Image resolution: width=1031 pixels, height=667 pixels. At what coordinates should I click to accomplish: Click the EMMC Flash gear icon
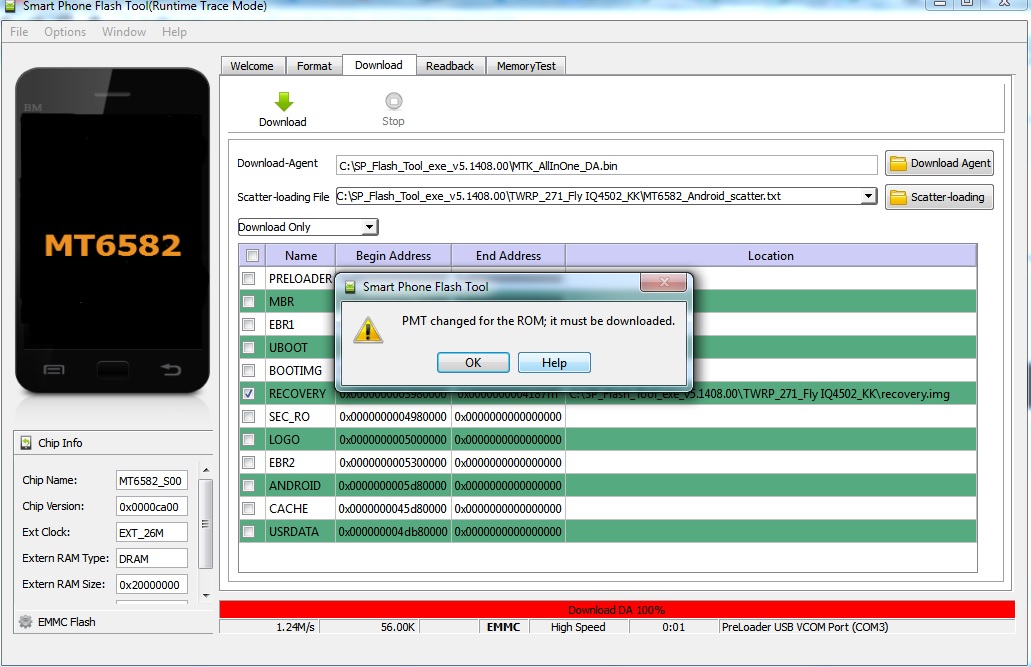(x=26, y=622)
